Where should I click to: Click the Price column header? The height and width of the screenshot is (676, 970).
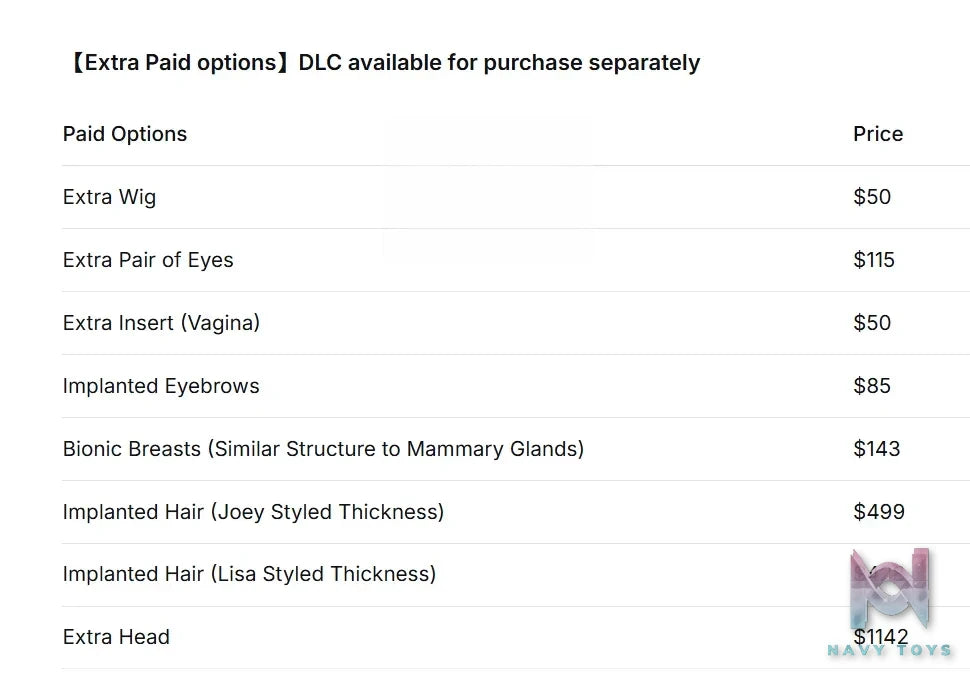tap(878, 134)
